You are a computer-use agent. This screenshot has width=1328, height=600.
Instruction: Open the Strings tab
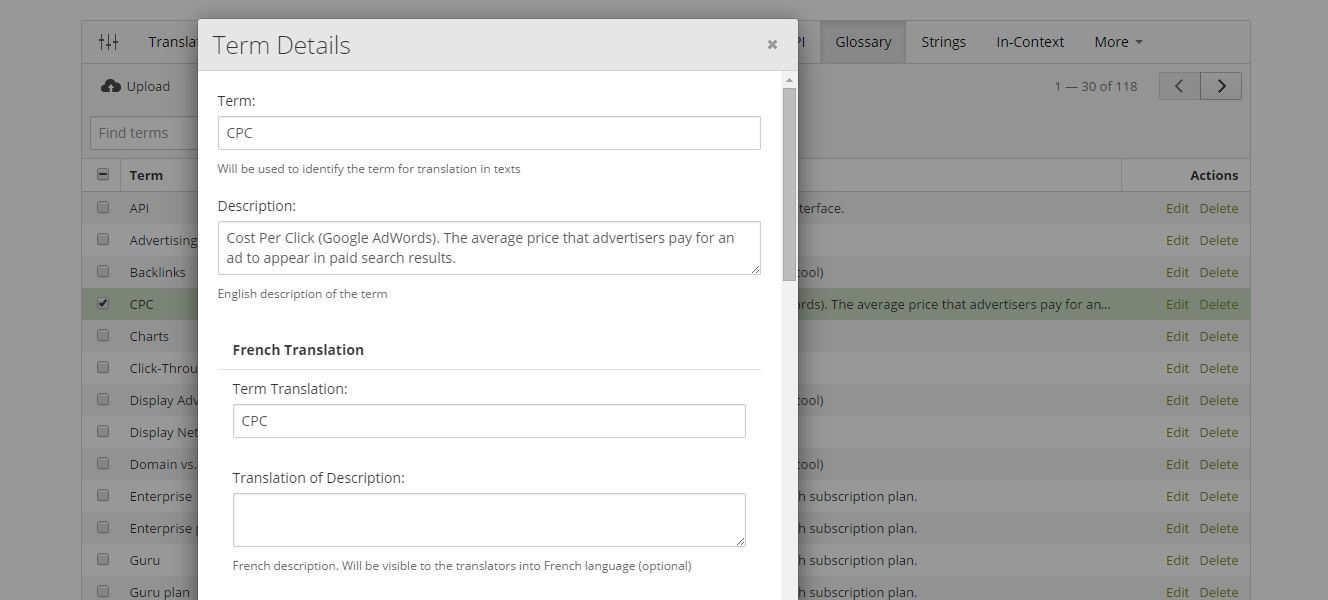(x=943, y=42)
